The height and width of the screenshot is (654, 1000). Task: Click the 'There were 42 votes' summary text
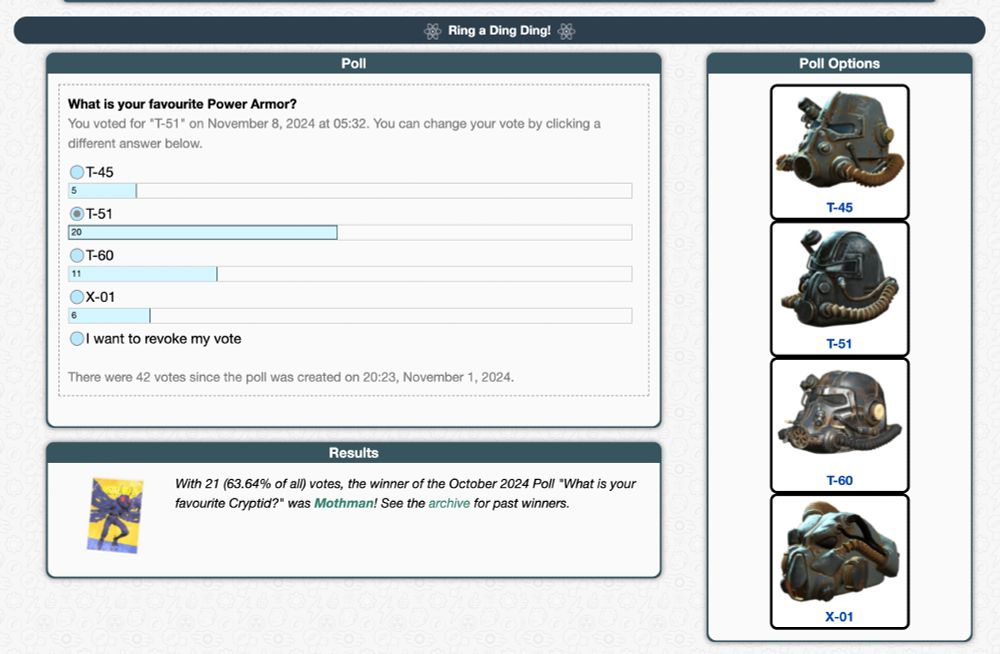(x=291, y=377)
